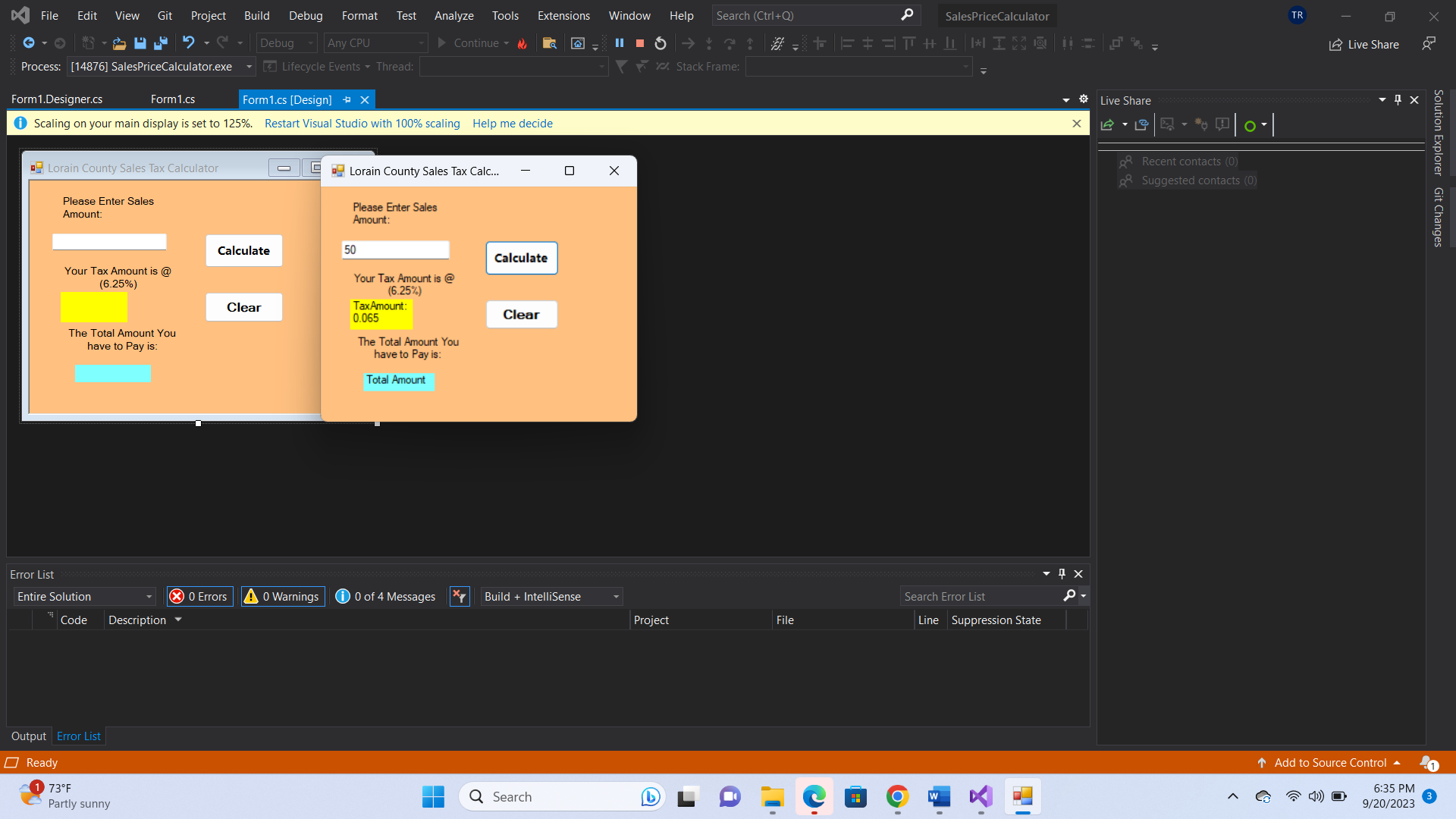Open file with the folder icon
This screenshot has height=819, width=1456.
(119, 43)
